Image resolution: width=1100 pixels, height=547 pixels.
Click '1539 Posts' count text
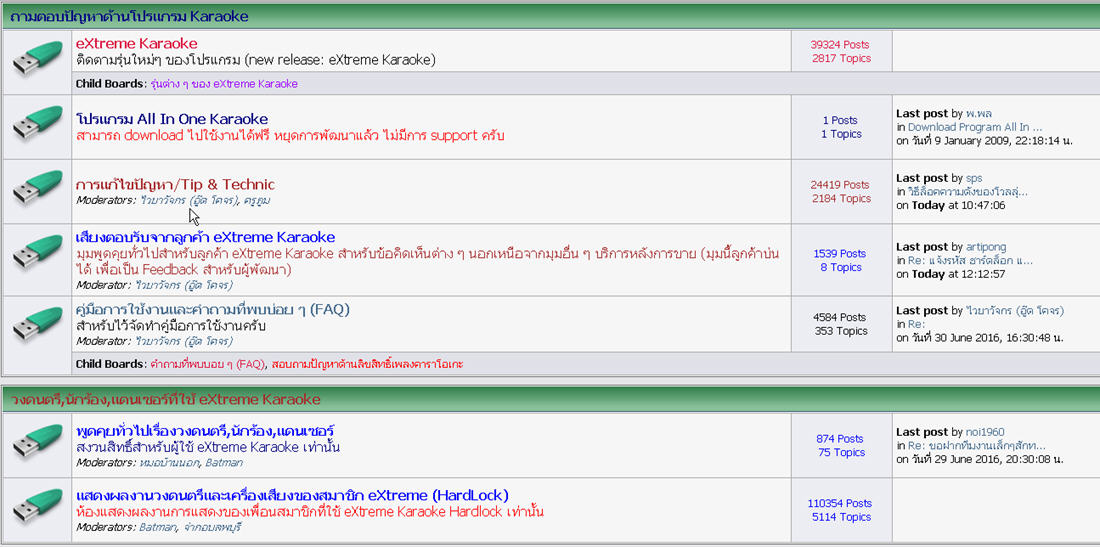pos(840,253)
